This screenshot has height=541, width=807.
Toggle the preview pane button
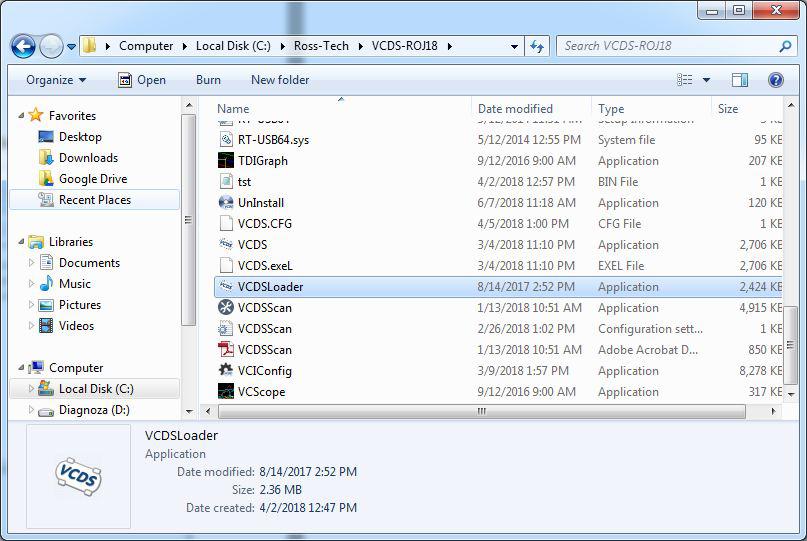(740, 80)
